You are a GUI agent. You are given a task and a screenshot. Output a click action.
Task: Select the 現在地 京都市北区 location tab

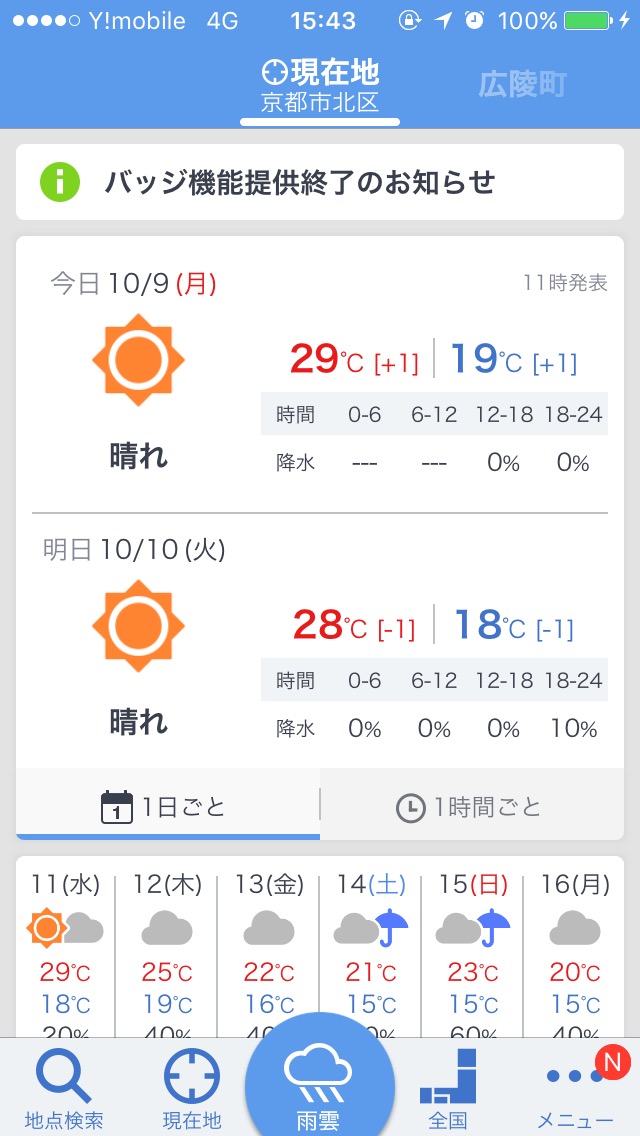click(x=320, y=87)
